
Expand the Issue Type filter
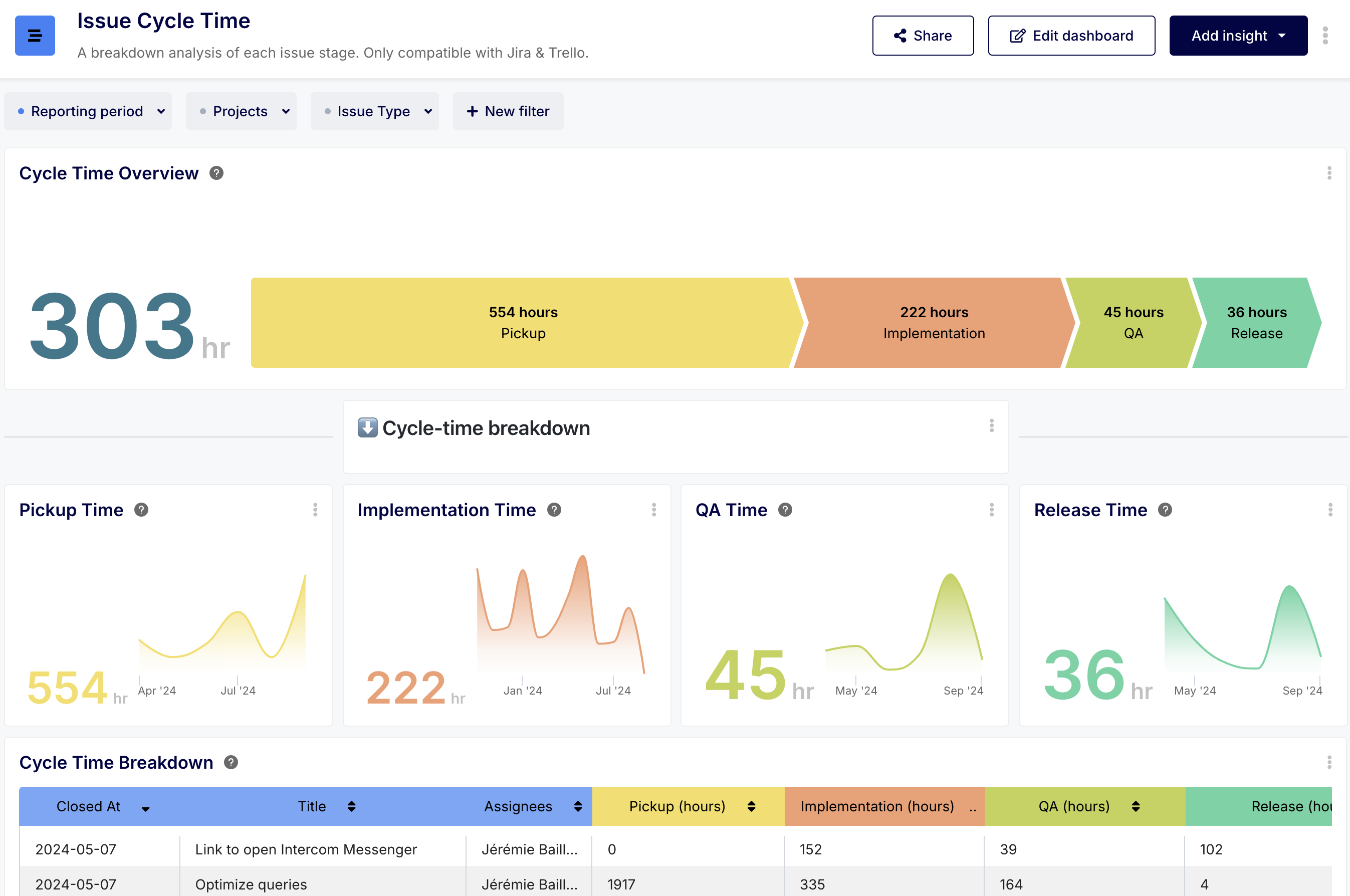point(375,111)
